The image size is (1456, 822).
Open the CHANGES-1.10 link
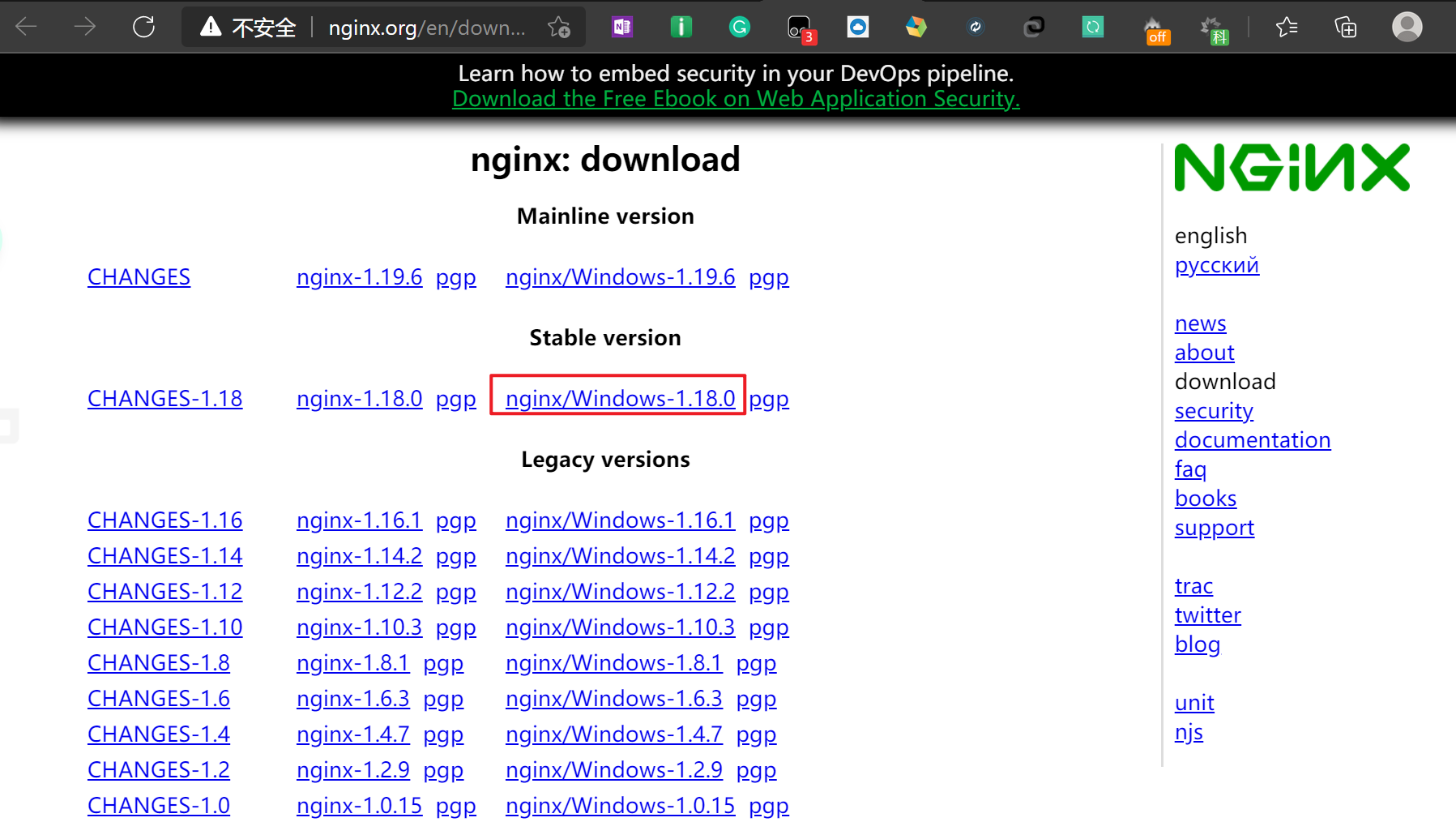(x=164, y=627)
